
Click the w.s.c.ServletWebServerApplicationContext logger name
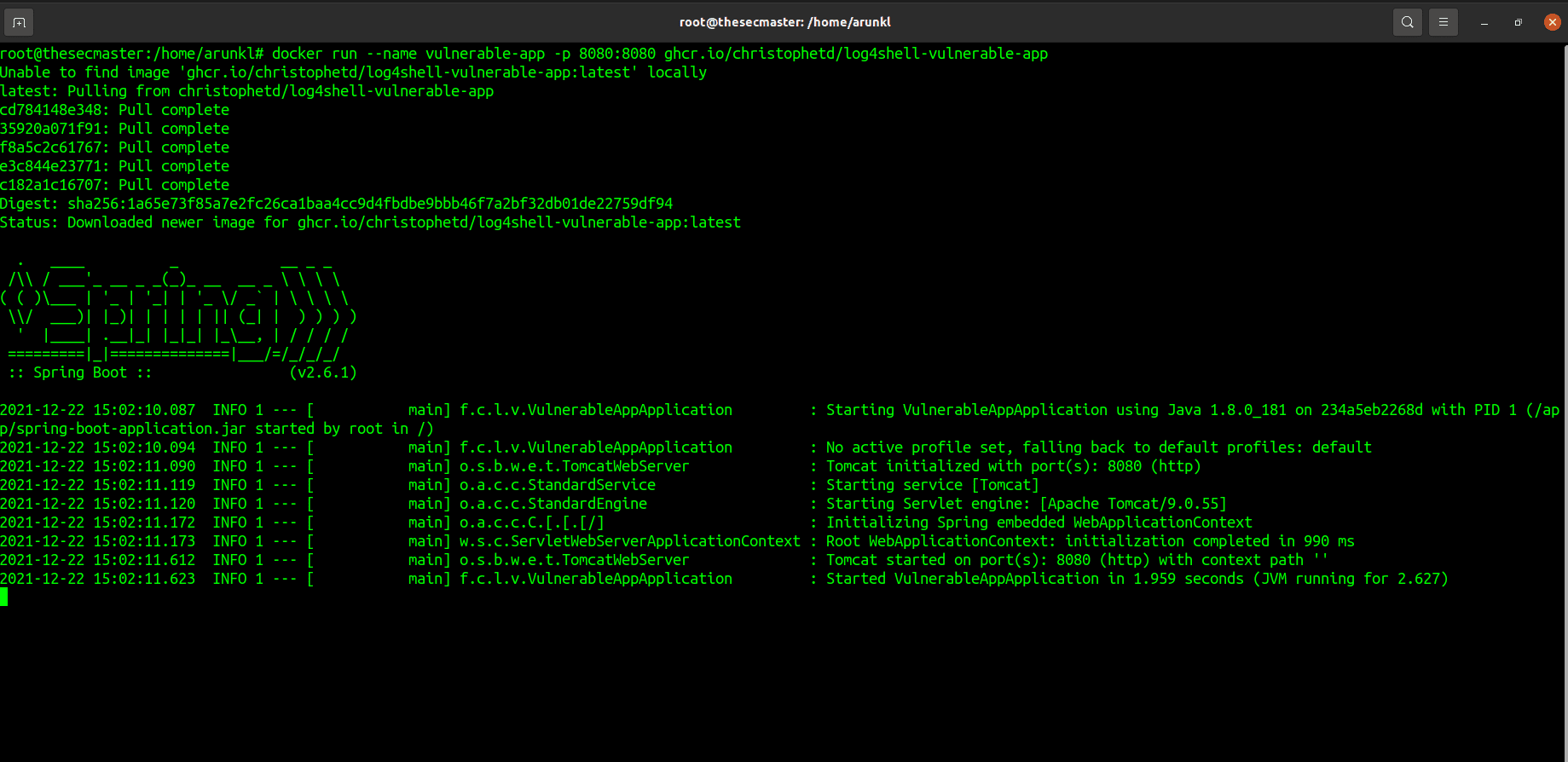pyautogui.click(x=630, y=541)
